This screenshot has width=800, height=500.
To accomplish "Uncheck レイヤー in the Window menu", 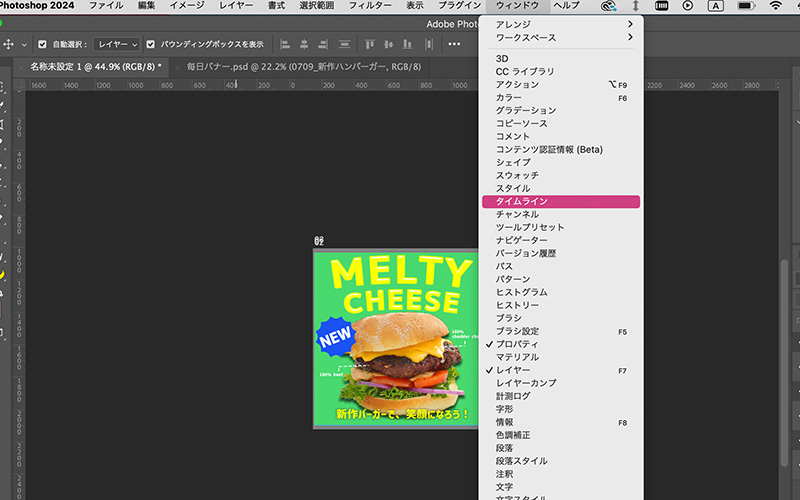I will click(x=513, y=370).
